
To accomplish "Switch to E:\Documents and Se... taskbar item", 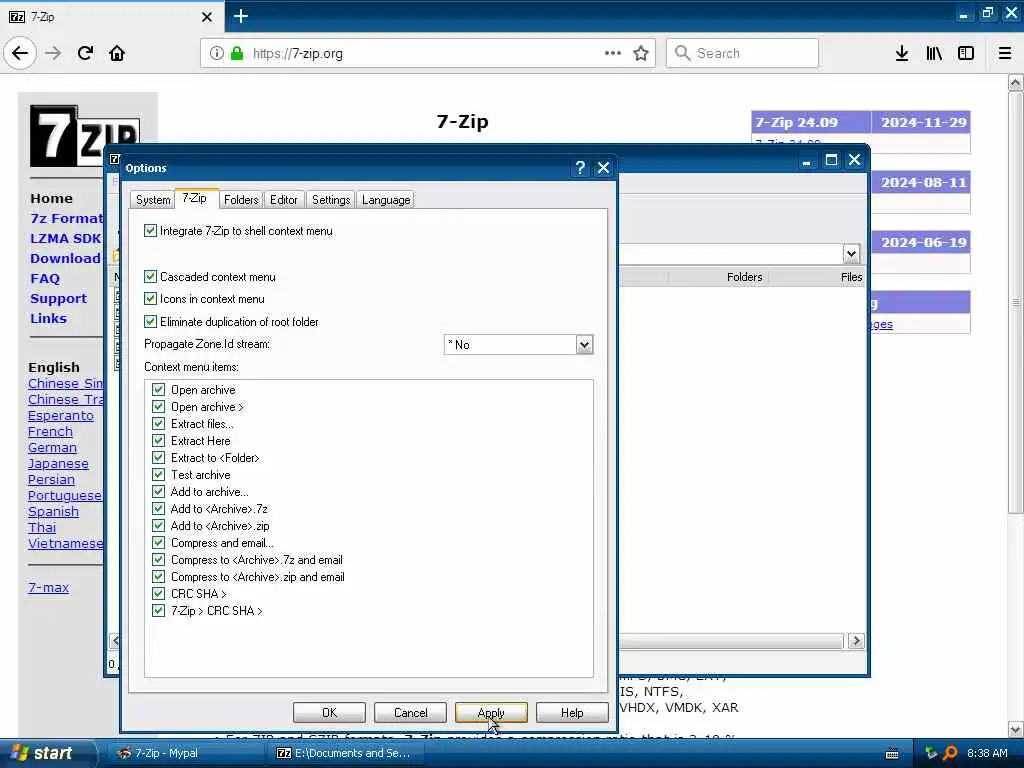I will coord(347,753).
